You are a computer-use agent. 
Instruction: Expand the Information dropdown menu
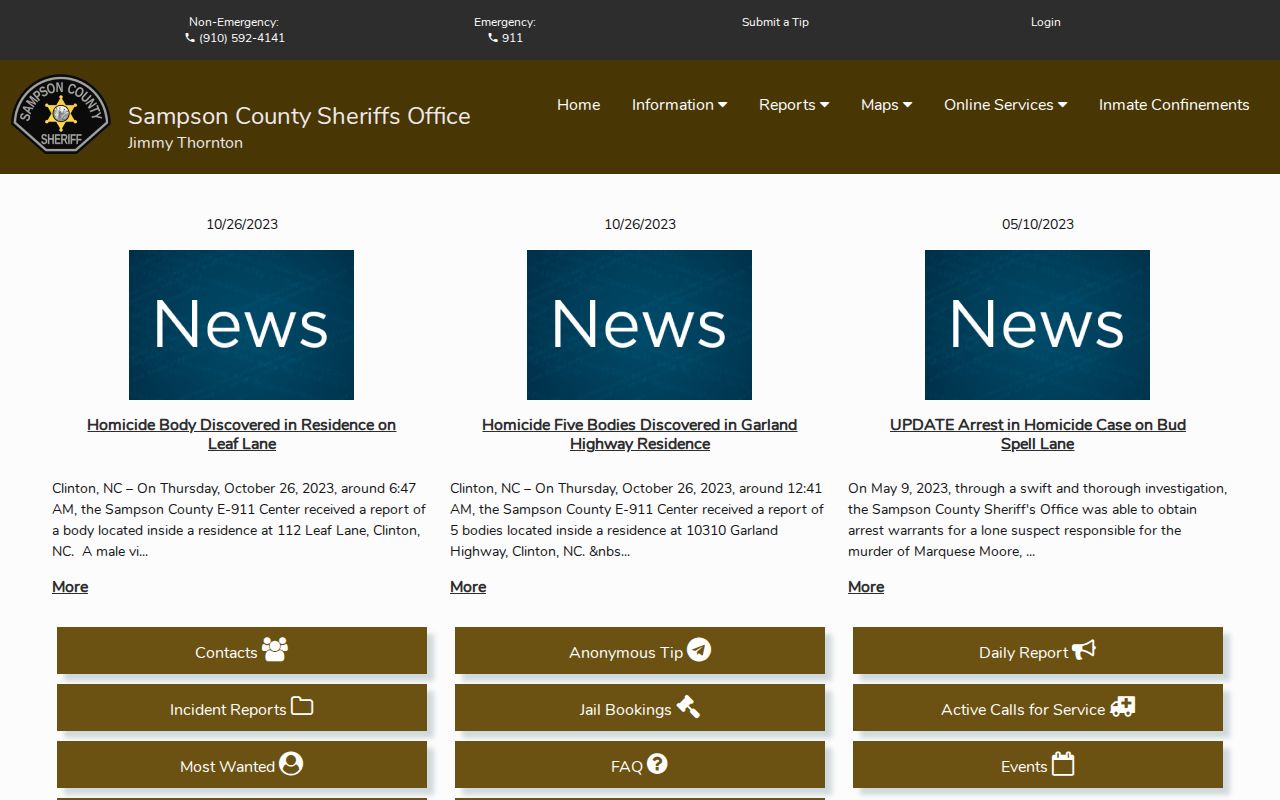[679, 105]
